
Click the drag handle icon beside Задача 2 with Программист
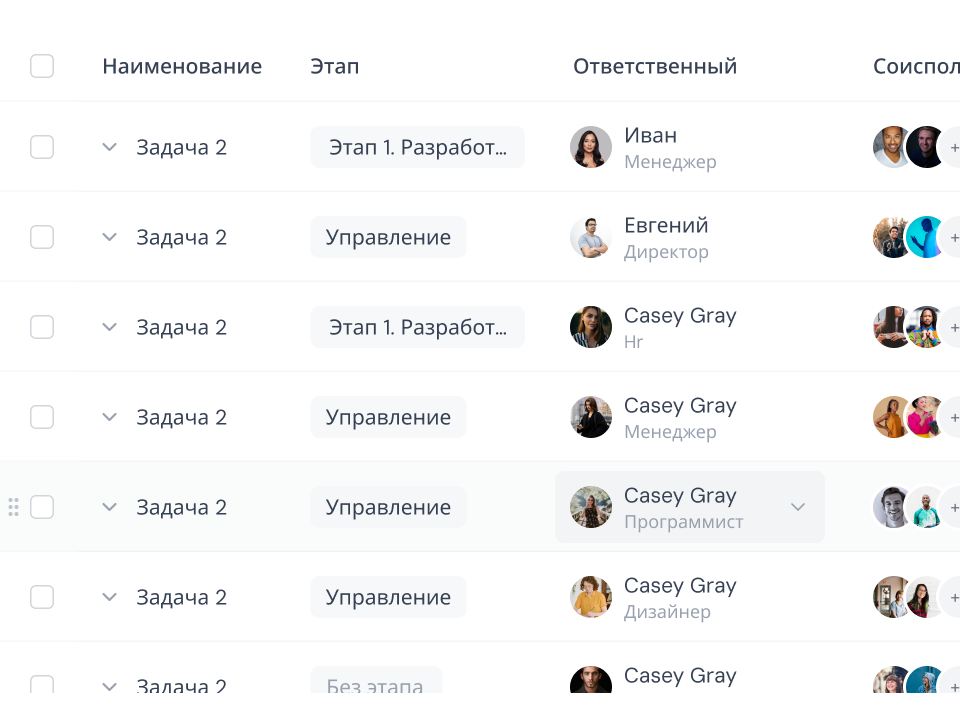[14, 507]
